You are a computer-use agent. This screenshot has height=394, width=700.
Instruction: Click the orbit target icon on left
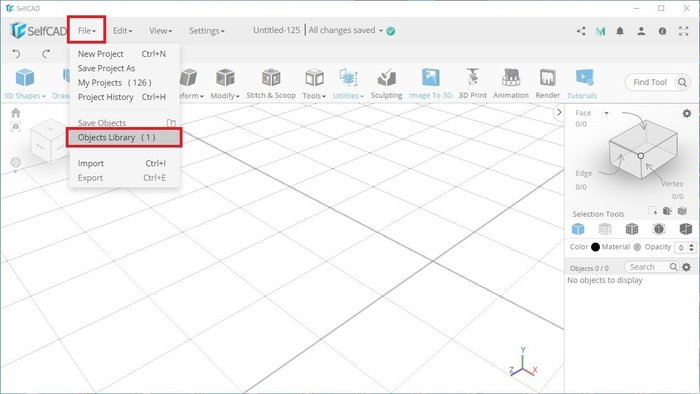16,162
